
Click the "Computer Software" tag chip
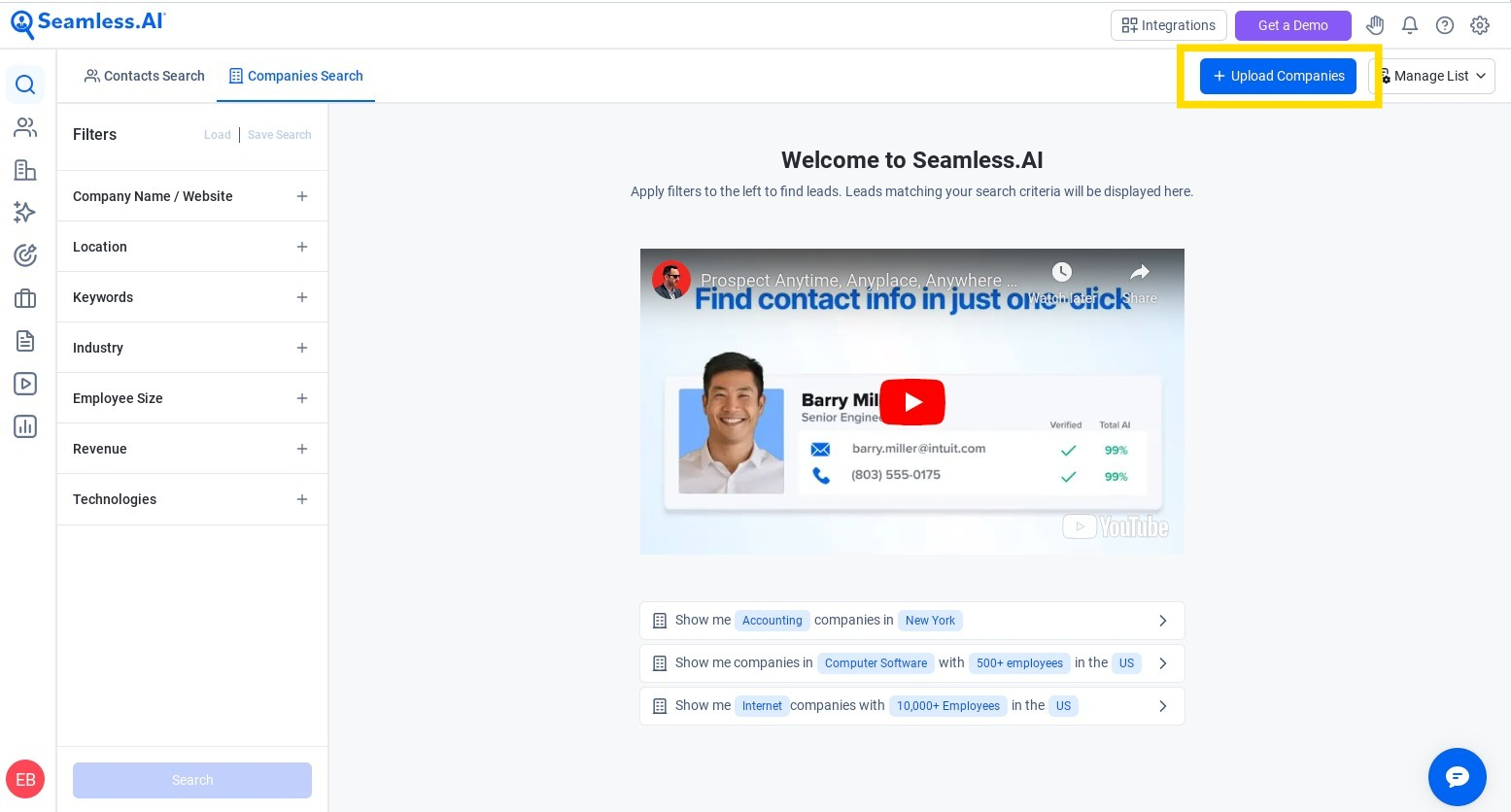pyautogui.click(x=876, y=663)
